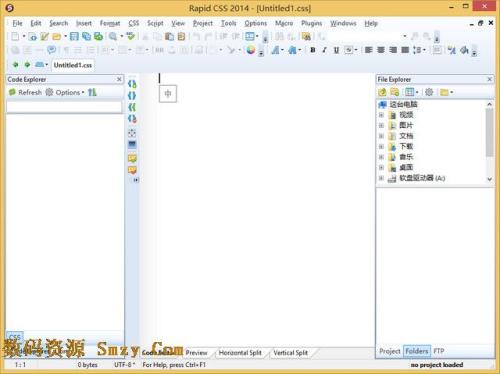Open the CSS menu

click(x=133, y=23)
